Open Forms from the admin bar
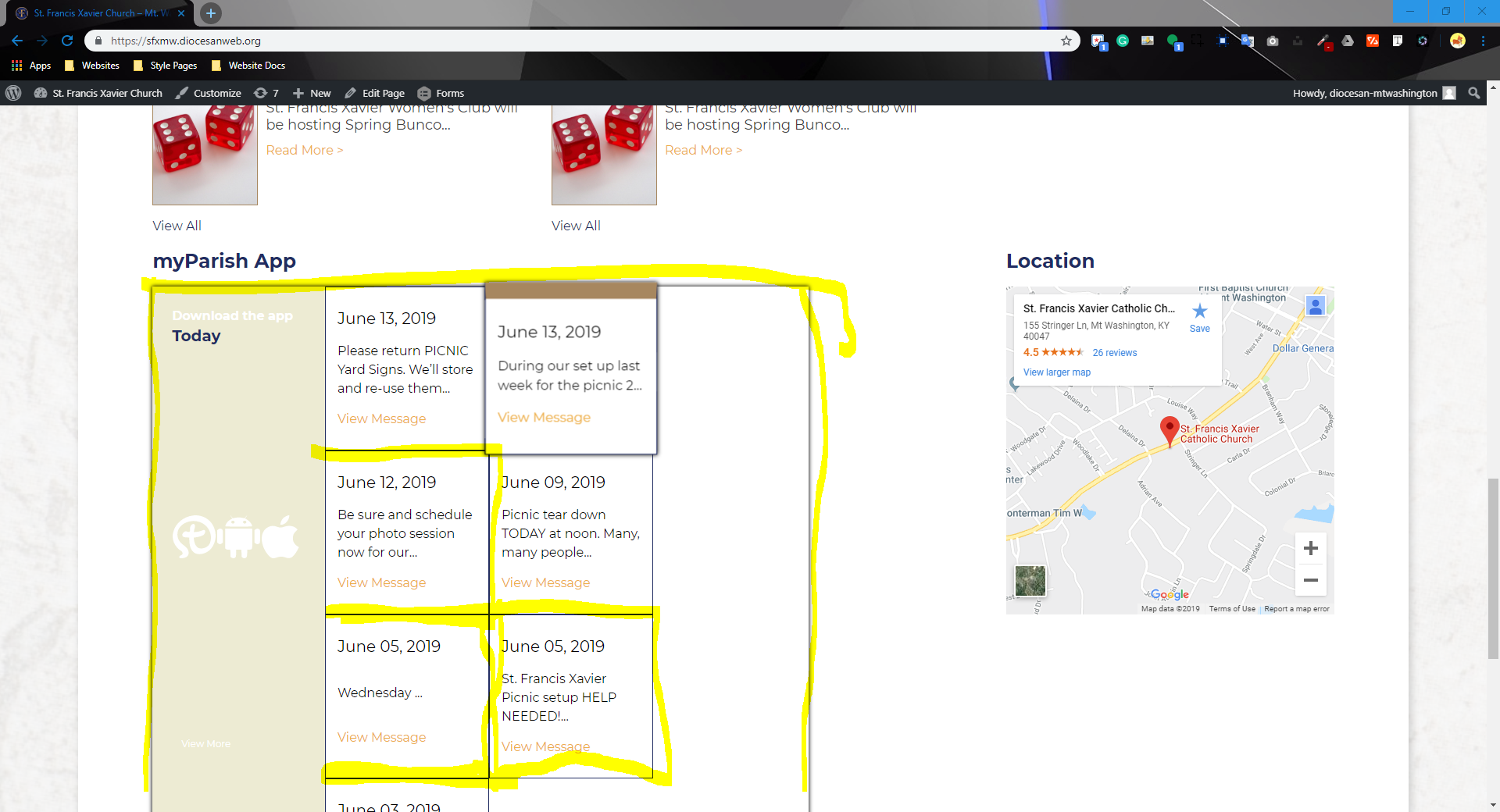Image resolution: width=1500 pixels, height=812 pixels. 441,93
